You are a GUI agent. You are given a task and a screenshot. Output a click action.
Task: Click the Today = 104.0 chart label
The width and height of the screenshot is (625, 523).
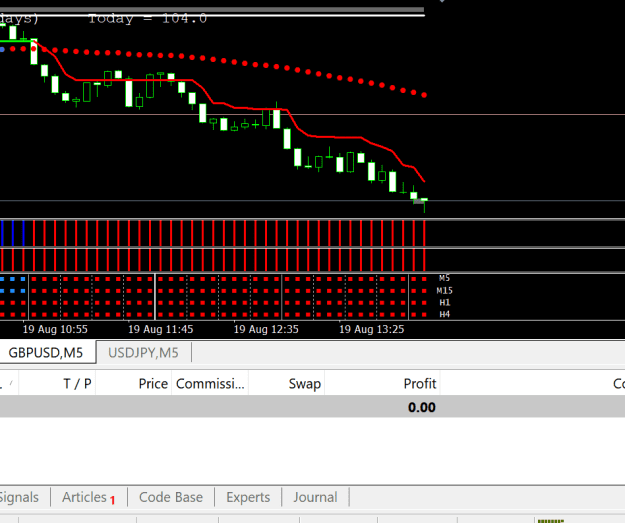(x=147, y=18)
